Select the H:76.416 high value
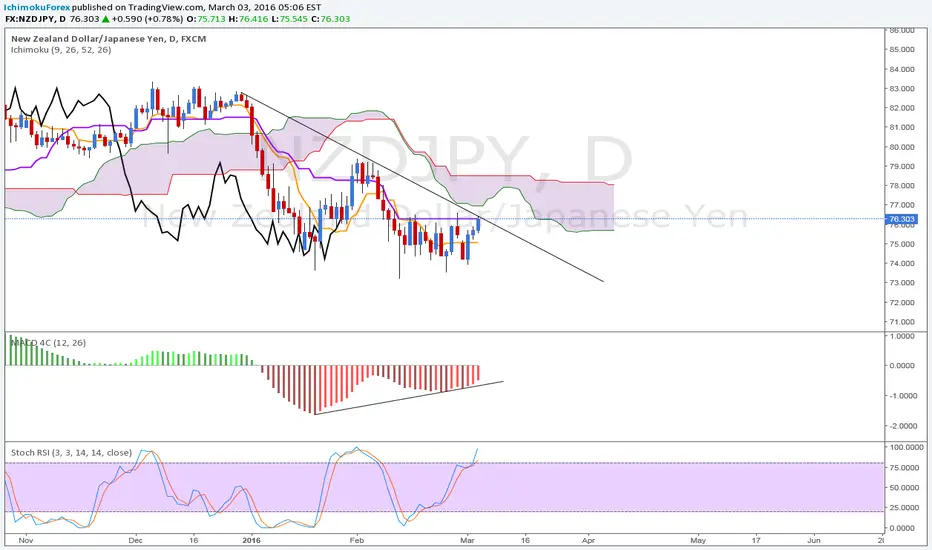Image resolution: width=932 pixels, height=550 pixels. click(x=248, y=19)
